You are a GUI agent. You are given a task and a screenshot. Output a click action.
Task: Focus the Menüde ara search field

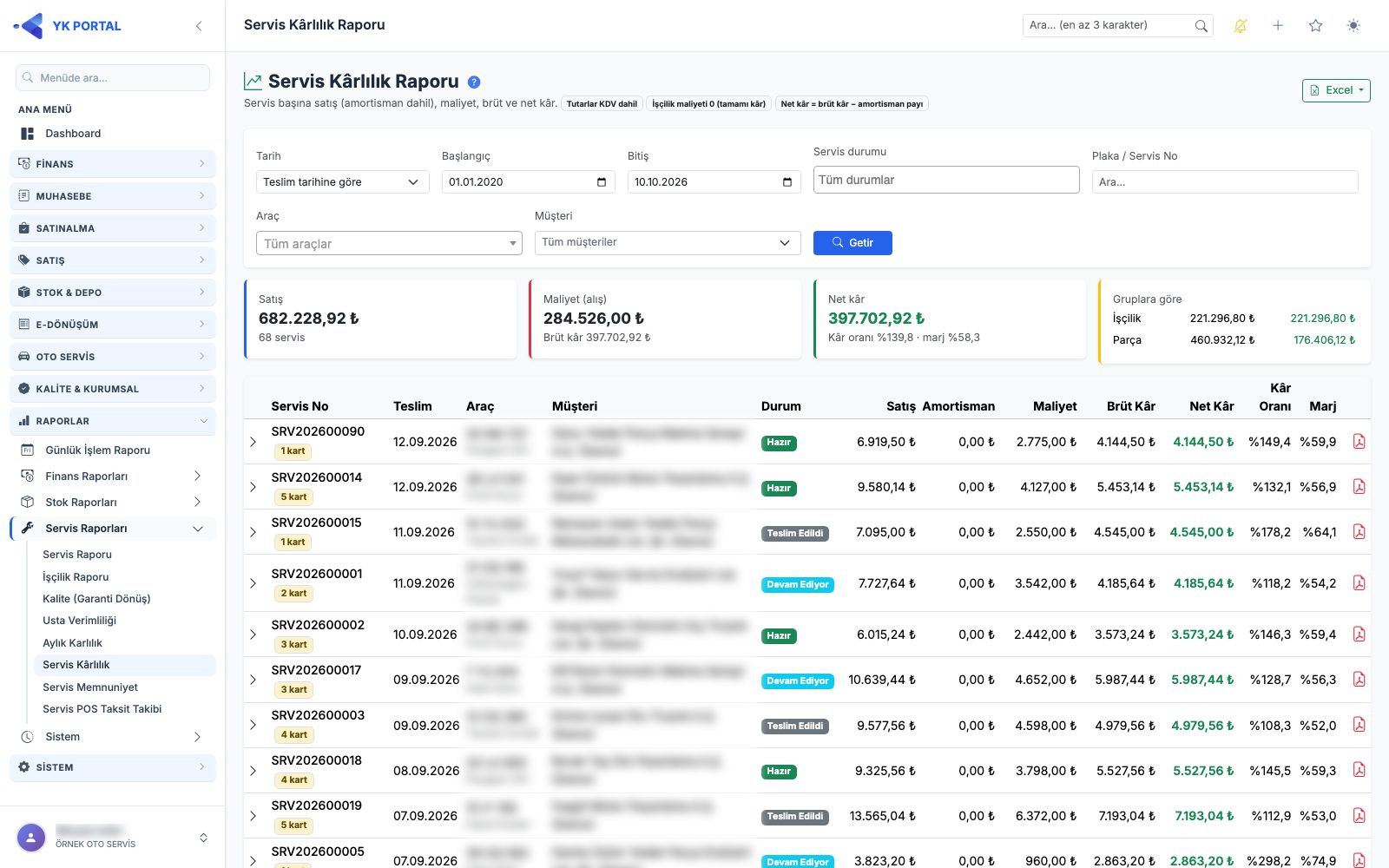point(113,78)
